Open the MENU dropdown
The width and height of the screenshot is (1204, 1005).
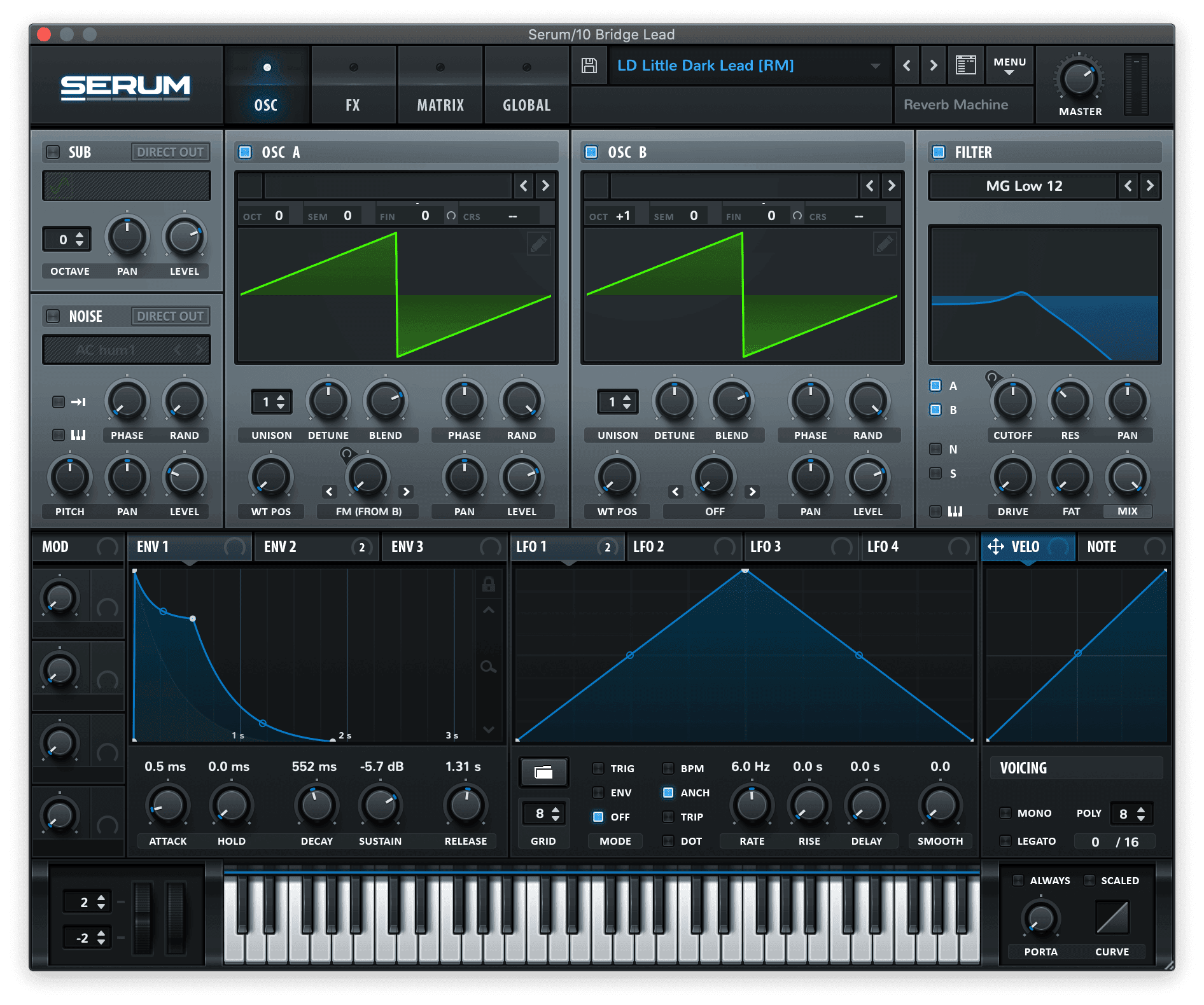point(1009,66)
